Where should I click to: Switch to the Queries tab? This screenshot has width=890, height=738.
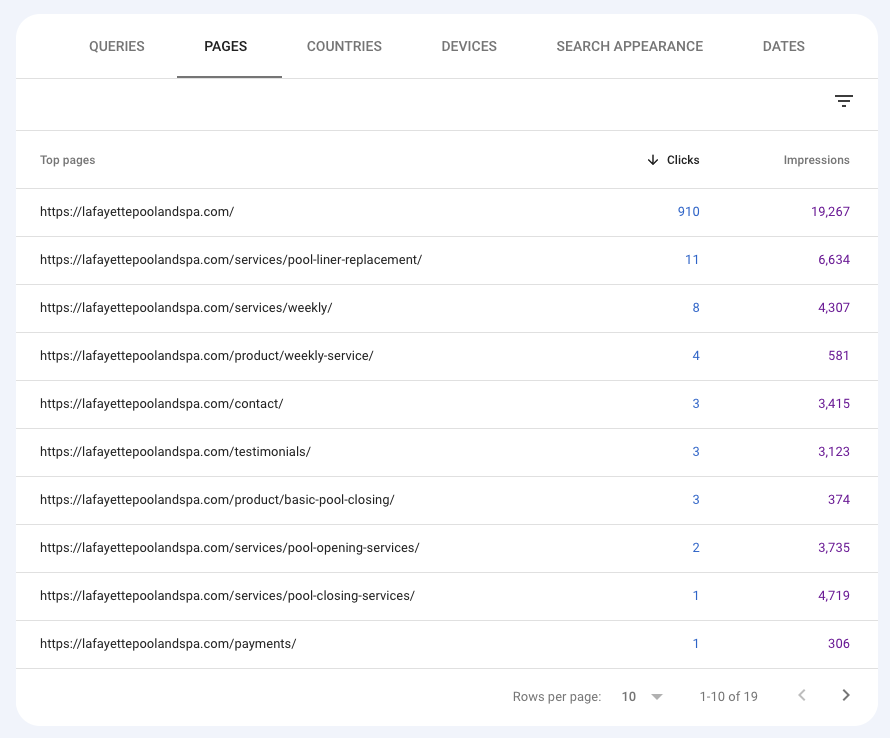(117, 47)
